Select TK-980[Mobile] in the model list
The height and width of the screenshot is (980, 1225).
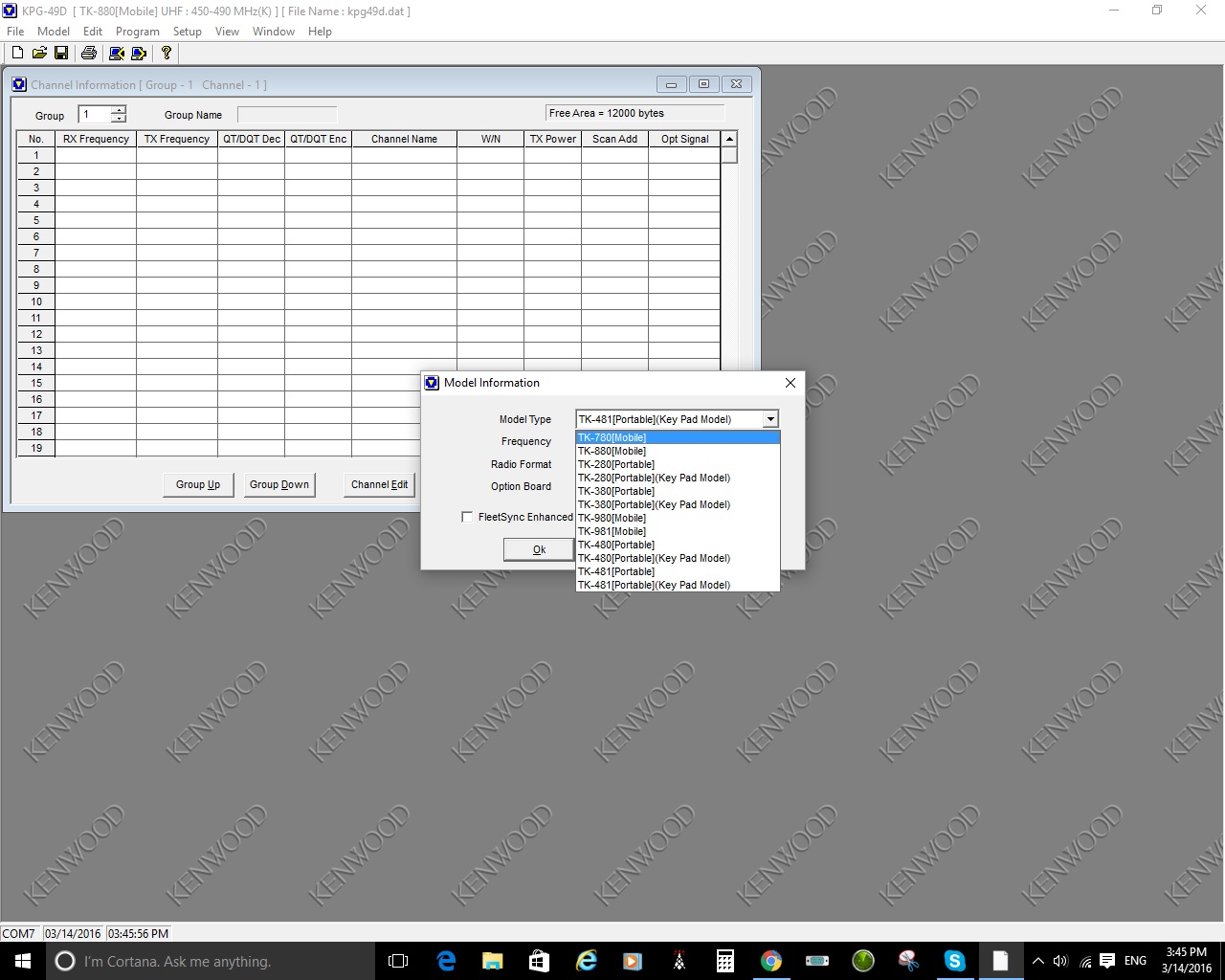tap(678, 518)
